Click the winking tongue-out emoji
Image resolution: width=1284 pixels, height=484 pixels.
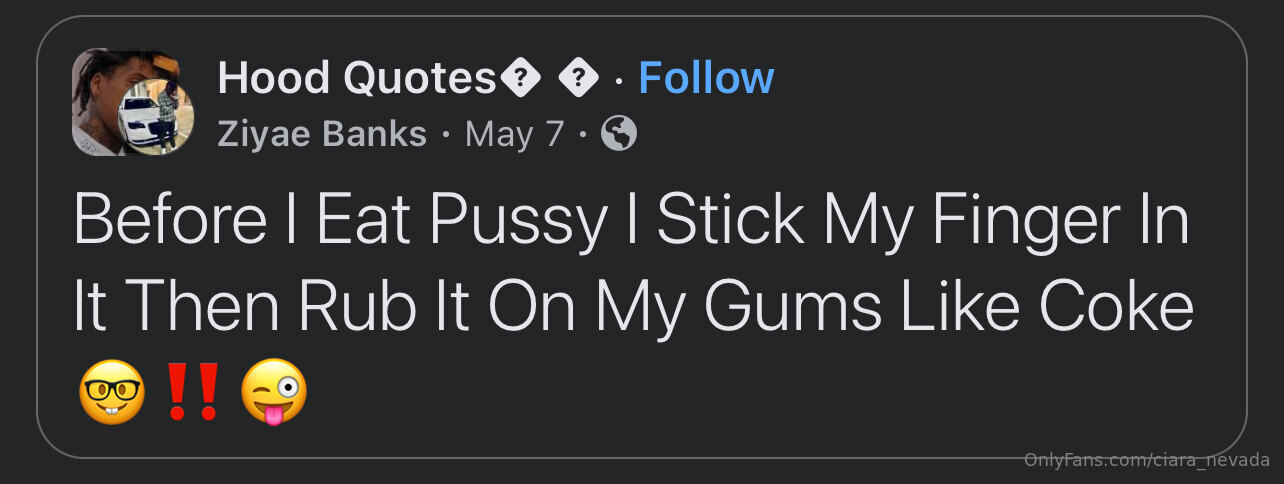[274, 391]
